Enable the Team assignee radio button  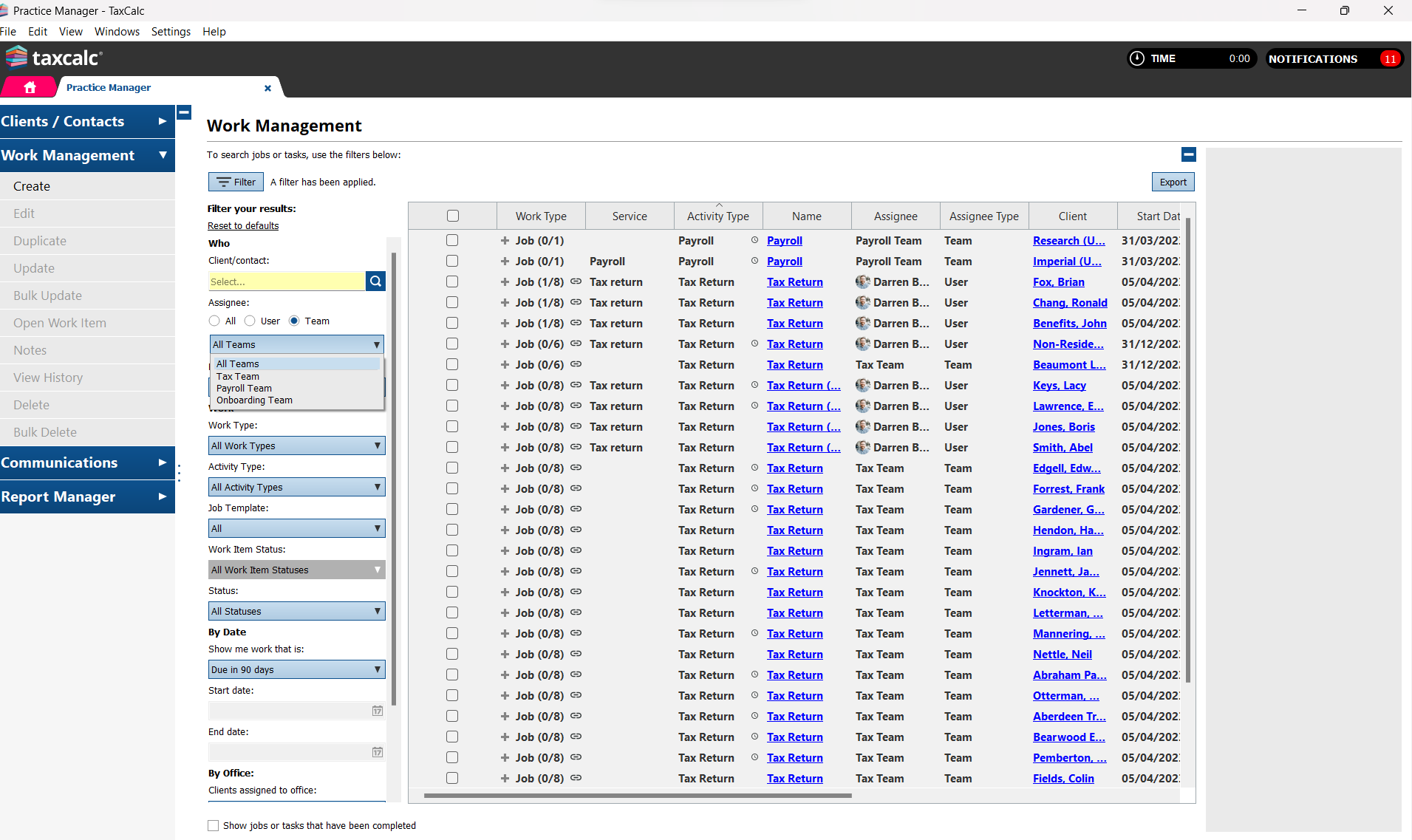click(x=295, y=321)
